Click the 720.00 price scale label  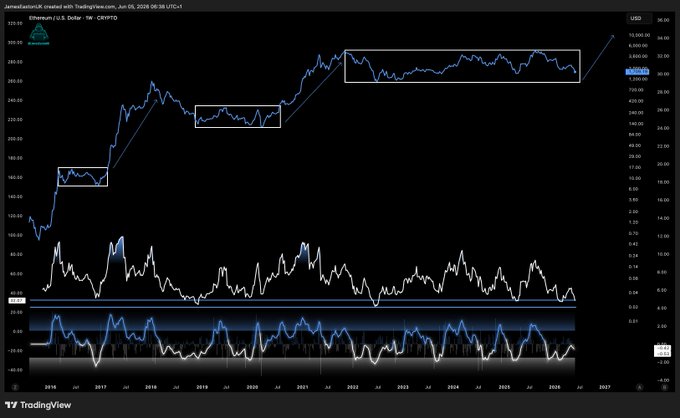(x=636, y=90)
